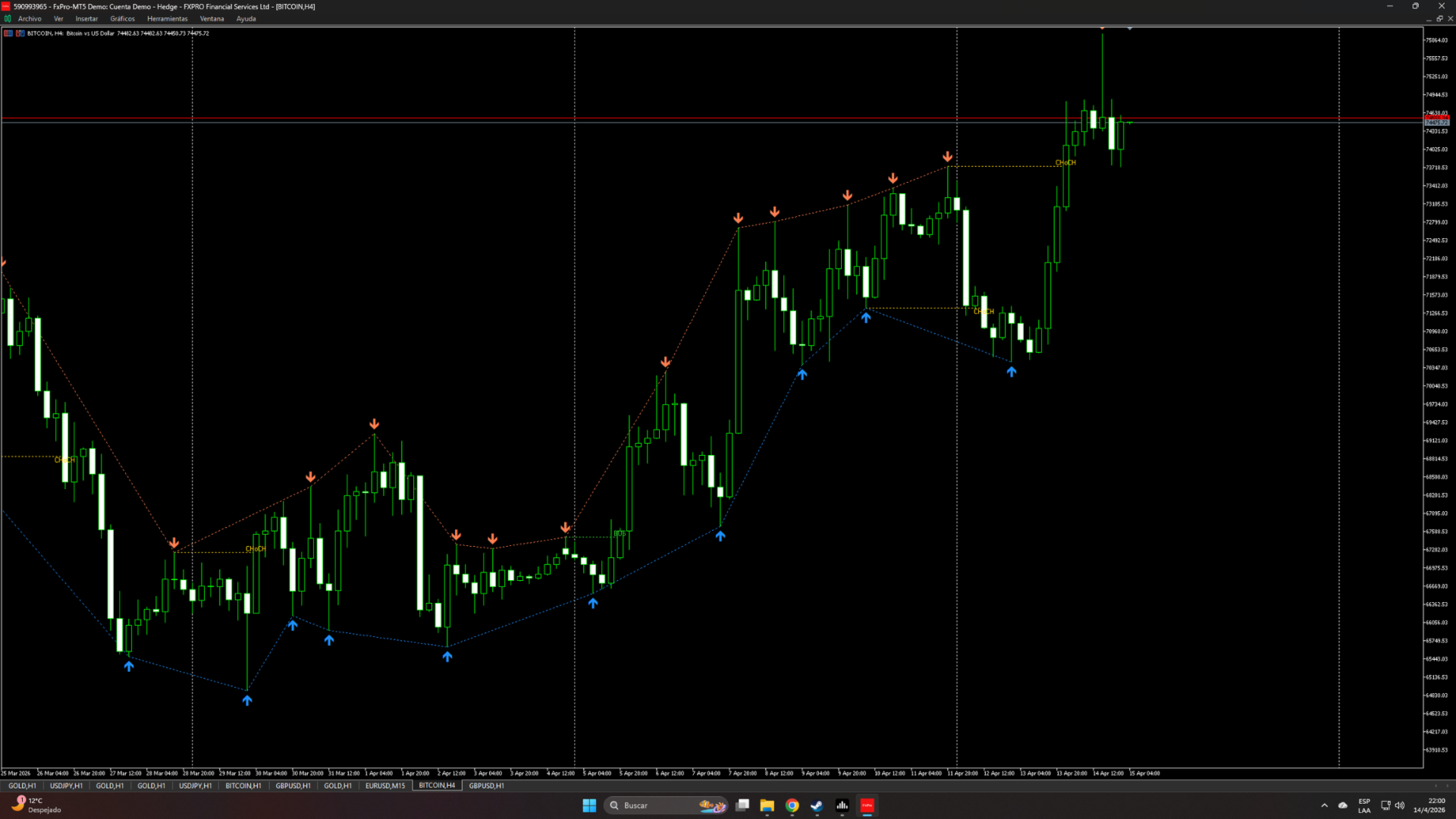The image size is (1456, 819).
Task: Open the Herramientas menu
Action: [167, 19]
